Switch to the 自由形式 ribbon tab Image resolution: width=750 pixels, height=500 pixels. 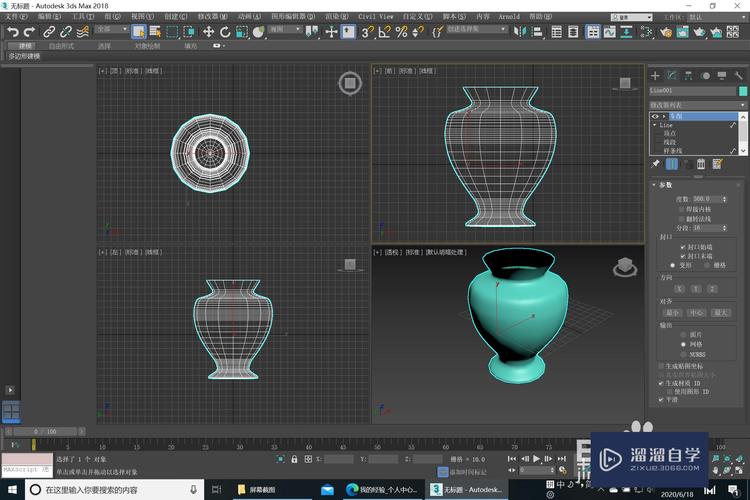click(x=61, y=46)
